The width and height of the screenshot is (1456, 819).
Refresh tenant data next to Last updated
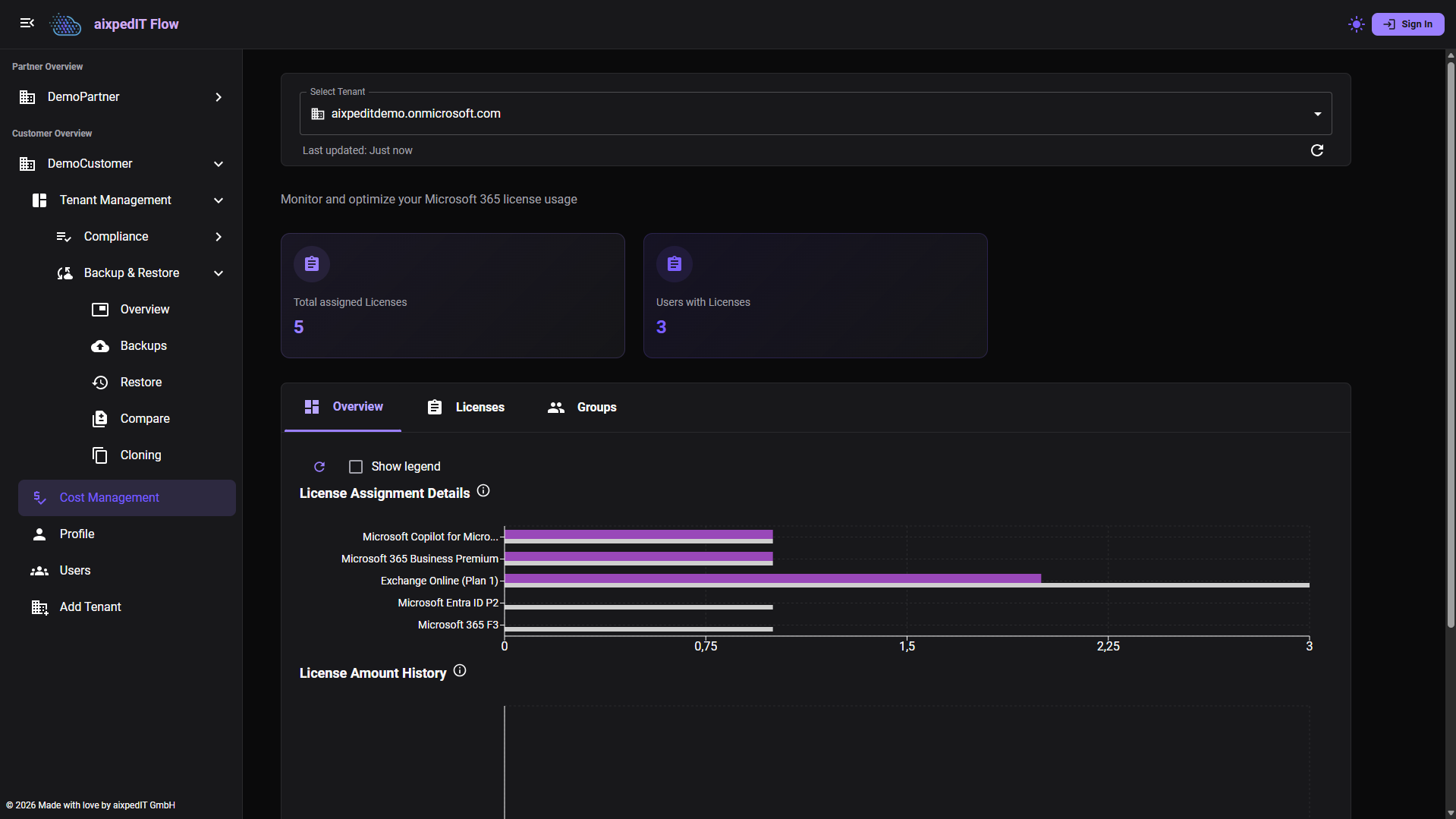click(x=1317, y=150)
